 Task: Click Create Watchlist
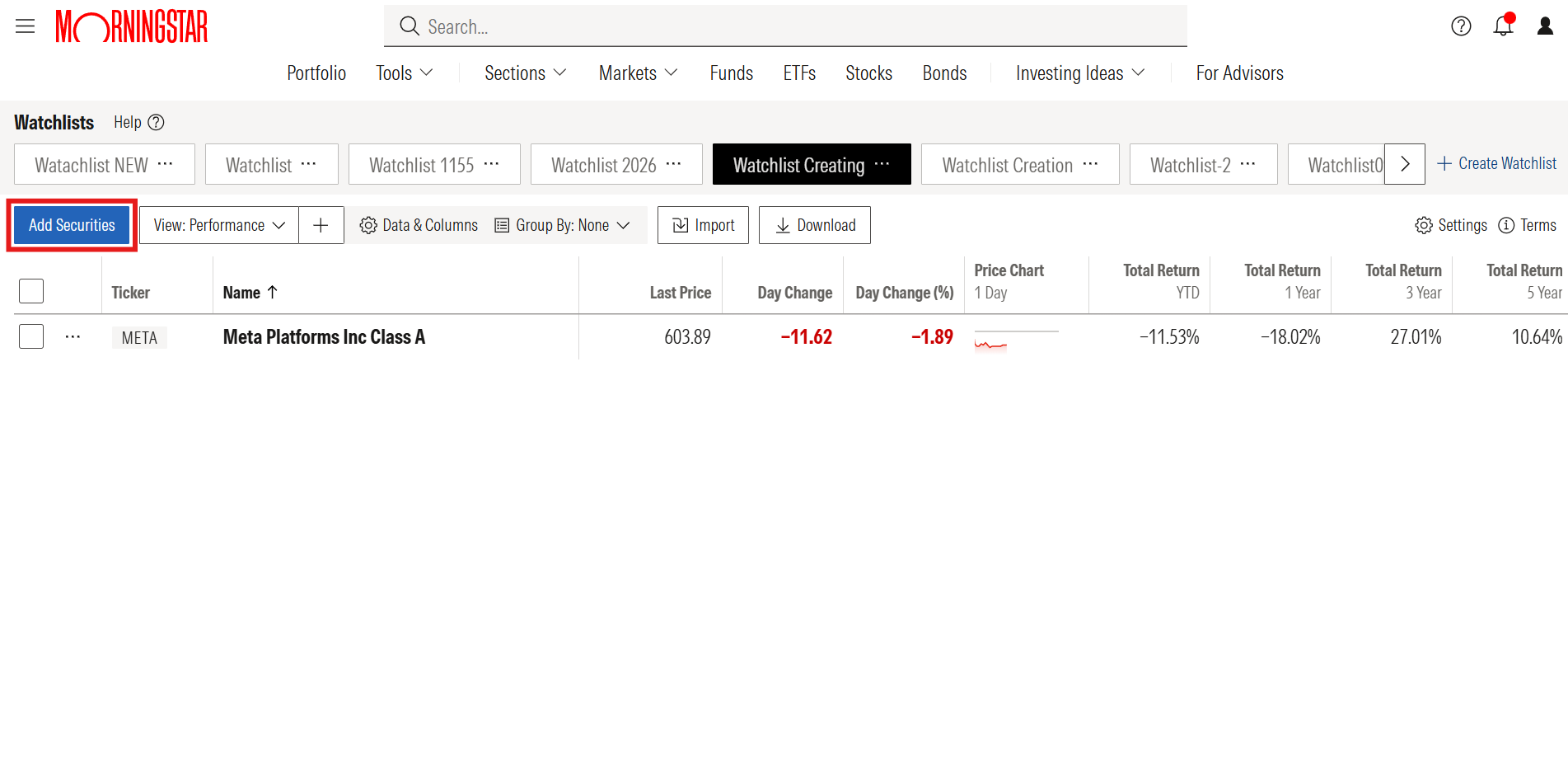click(1497, 163)
